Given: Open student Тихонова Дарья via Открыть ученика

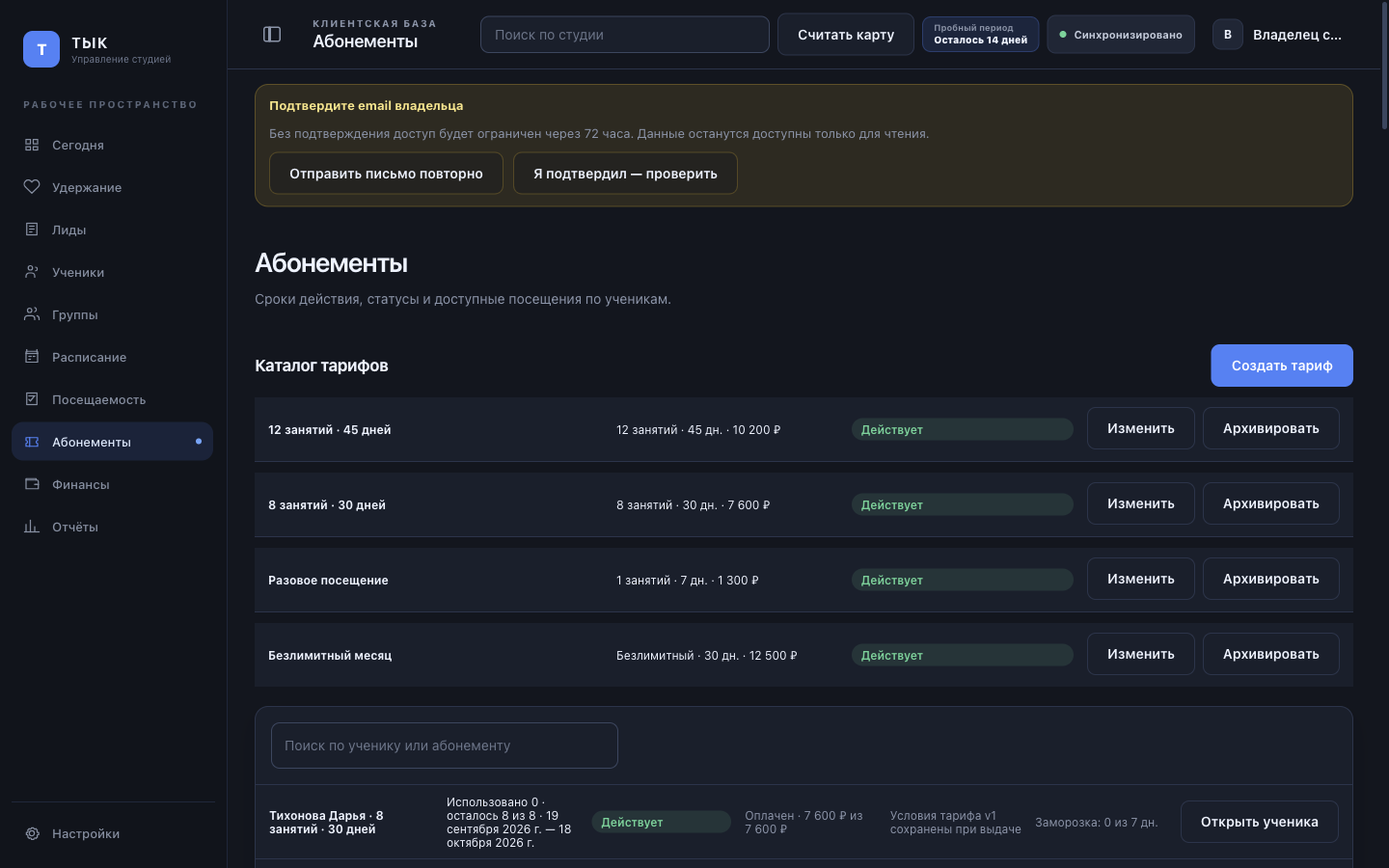Looking at the screenshot, I should (1260, 822).
